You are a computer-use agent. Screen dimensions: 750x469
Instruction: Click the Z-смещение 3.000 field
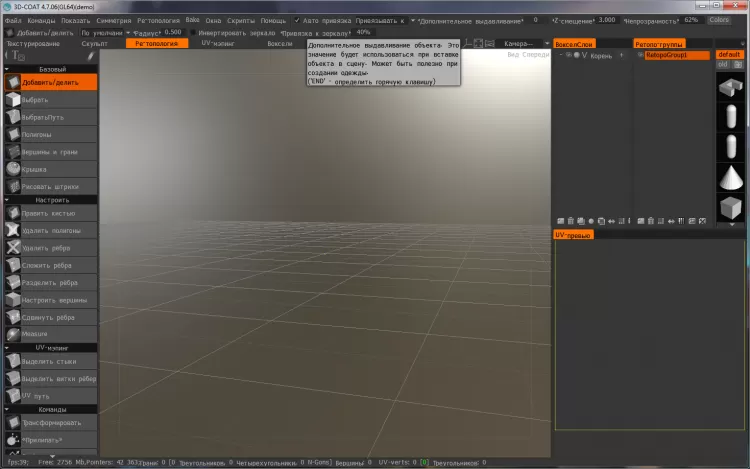tap(607, 20)
